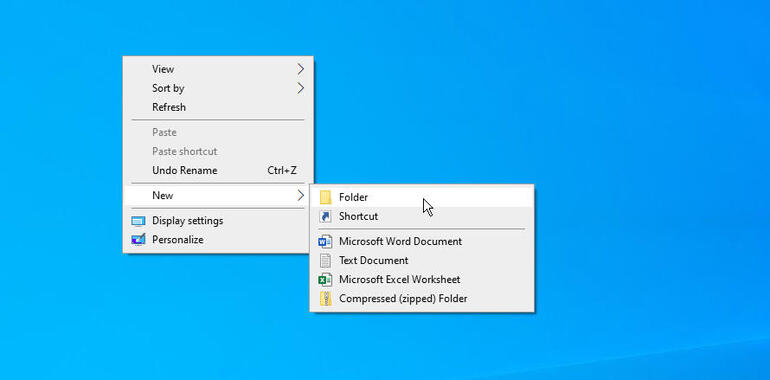Open Display settings from context menu

coord(218,221)
